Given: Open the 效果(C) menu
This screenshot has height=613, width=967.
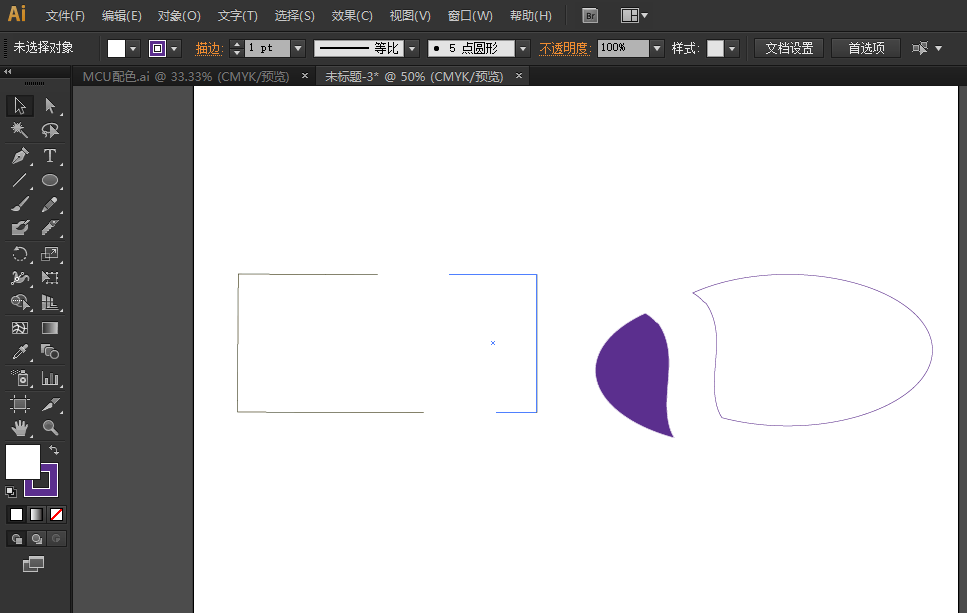Looking at the screenshot, I should 352,16.
